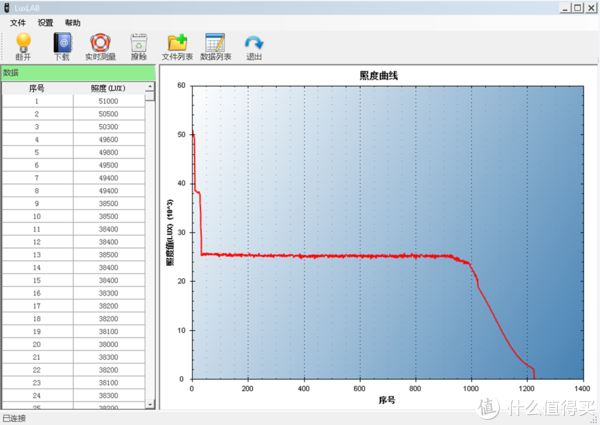Click the 序号 column header

(37, 88)
